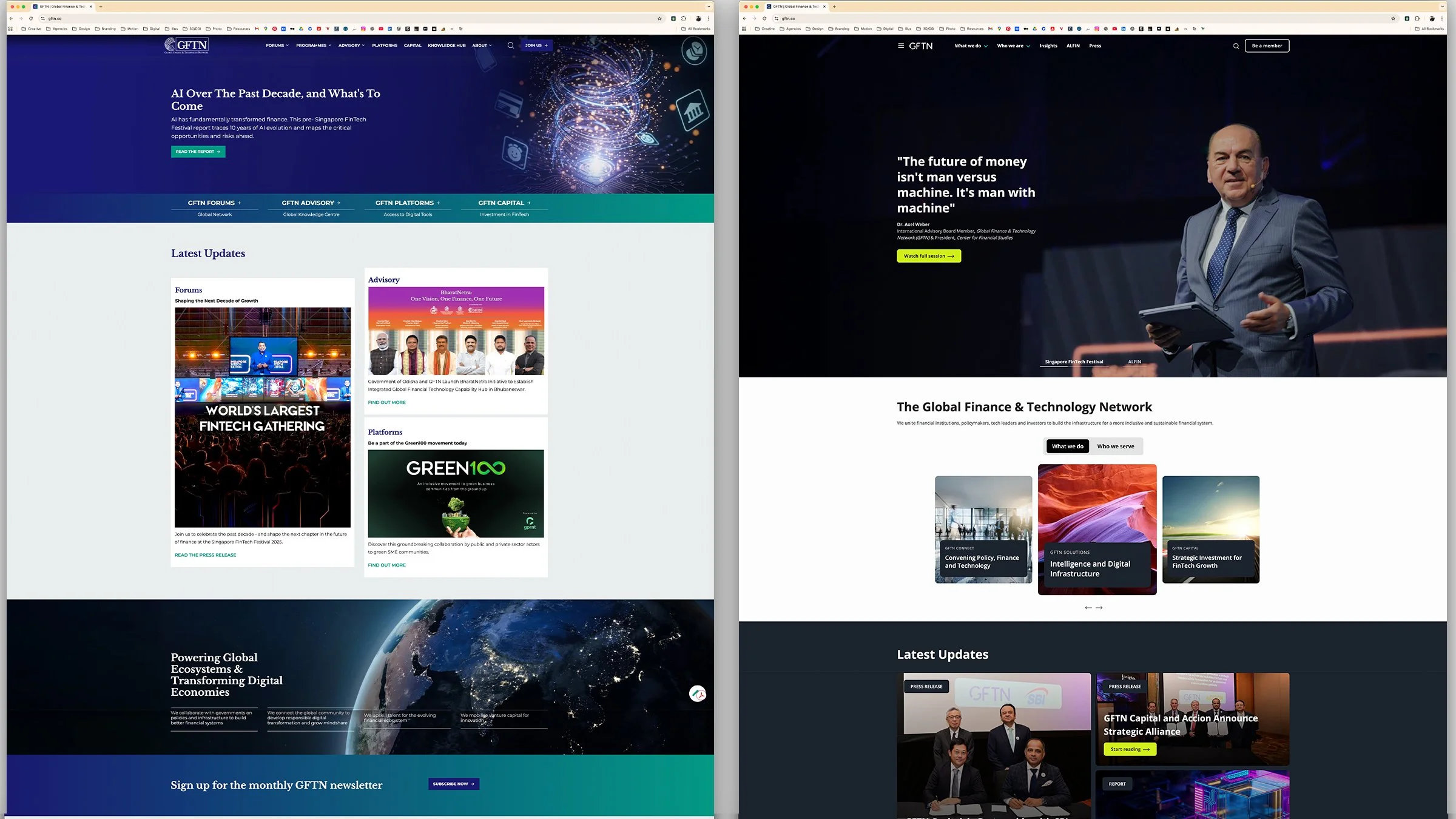
Task: Open the GFTN CAPITAL quick link
Action: (x=504, y=203)
